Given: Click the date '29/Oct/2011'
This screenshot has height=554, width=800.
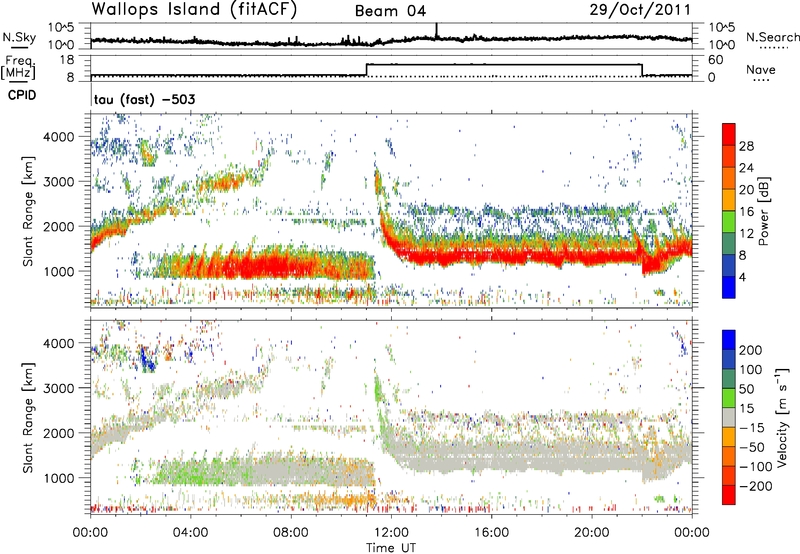Looking at the screenshot, I should click(640, 10).
